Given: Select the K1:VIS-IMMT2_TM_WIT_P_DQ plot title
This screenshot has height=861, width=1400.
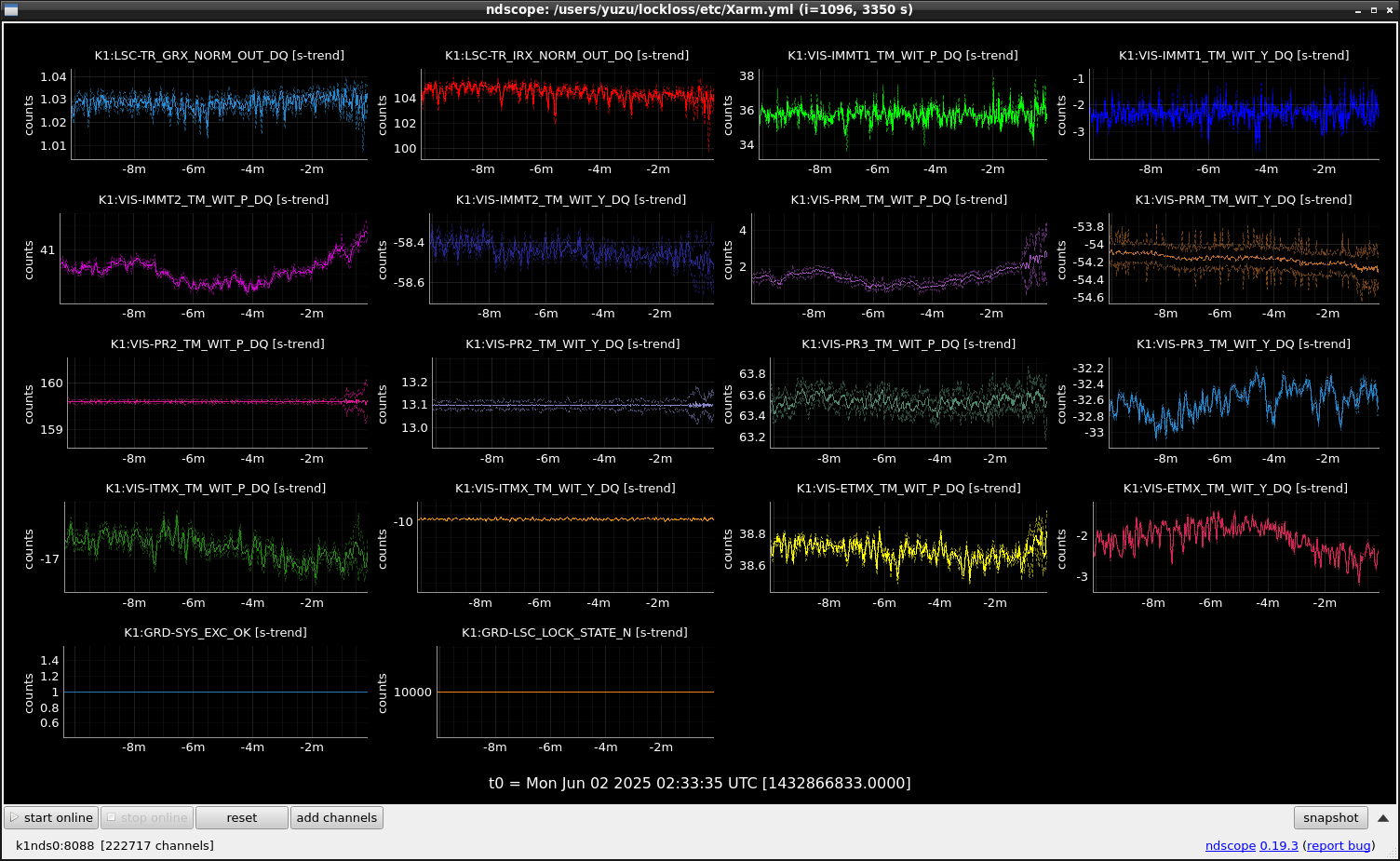Looking at the screenshot, I should click(x=214, y=199).
